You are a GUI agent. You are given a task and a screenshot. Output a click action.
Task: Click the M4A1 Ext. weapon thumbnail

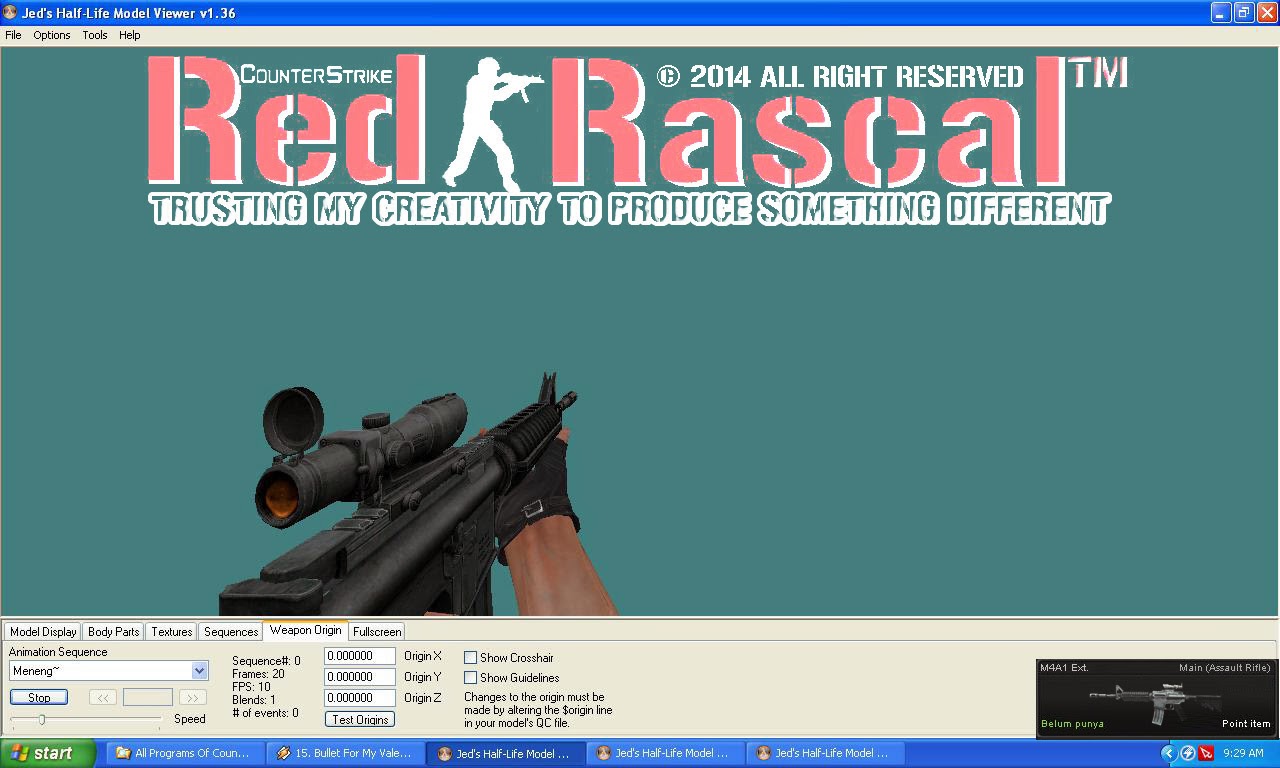(1155, 699)
